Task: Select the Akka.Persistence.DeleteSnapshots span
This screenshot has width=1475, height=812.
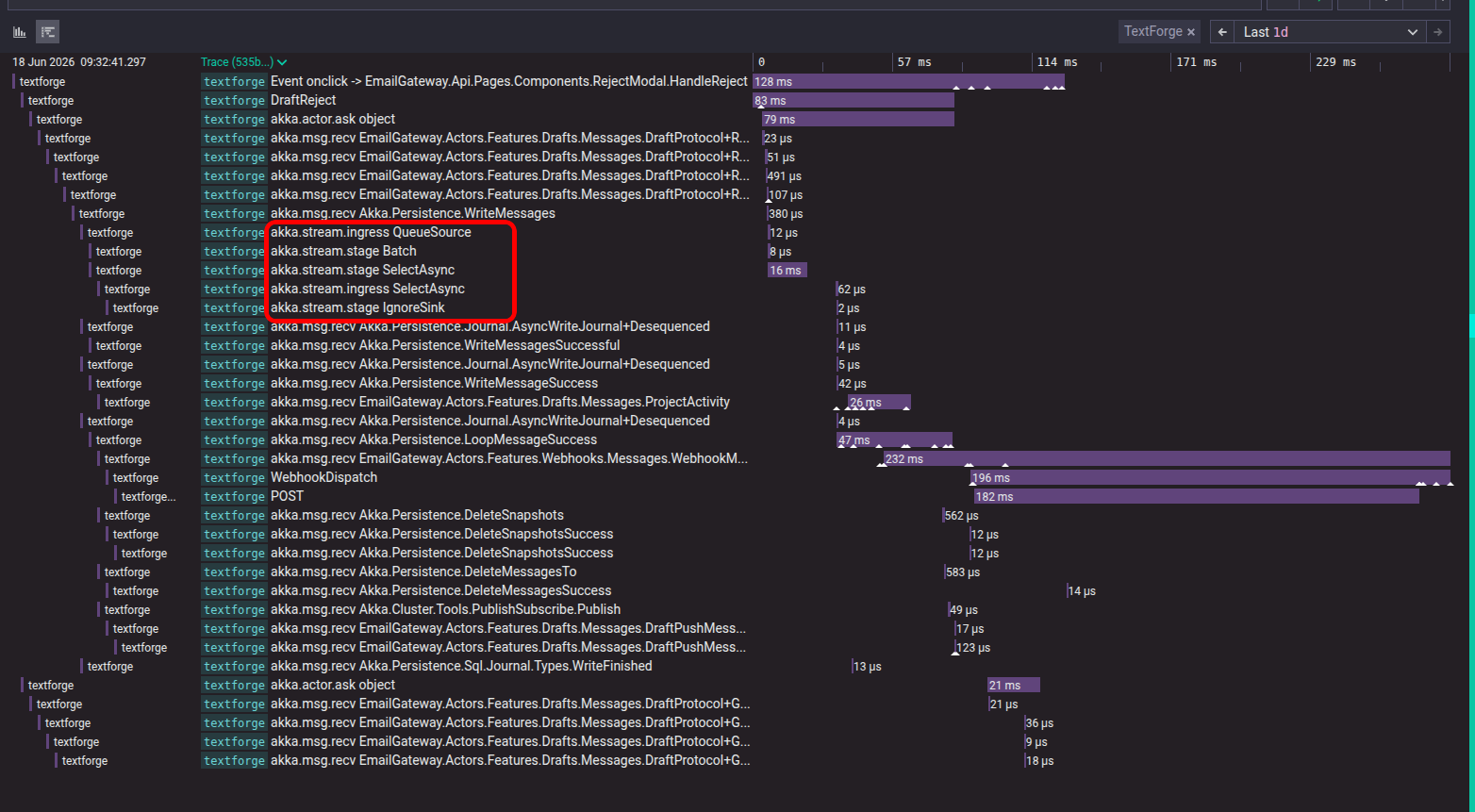Action: [x=417, y=516]
